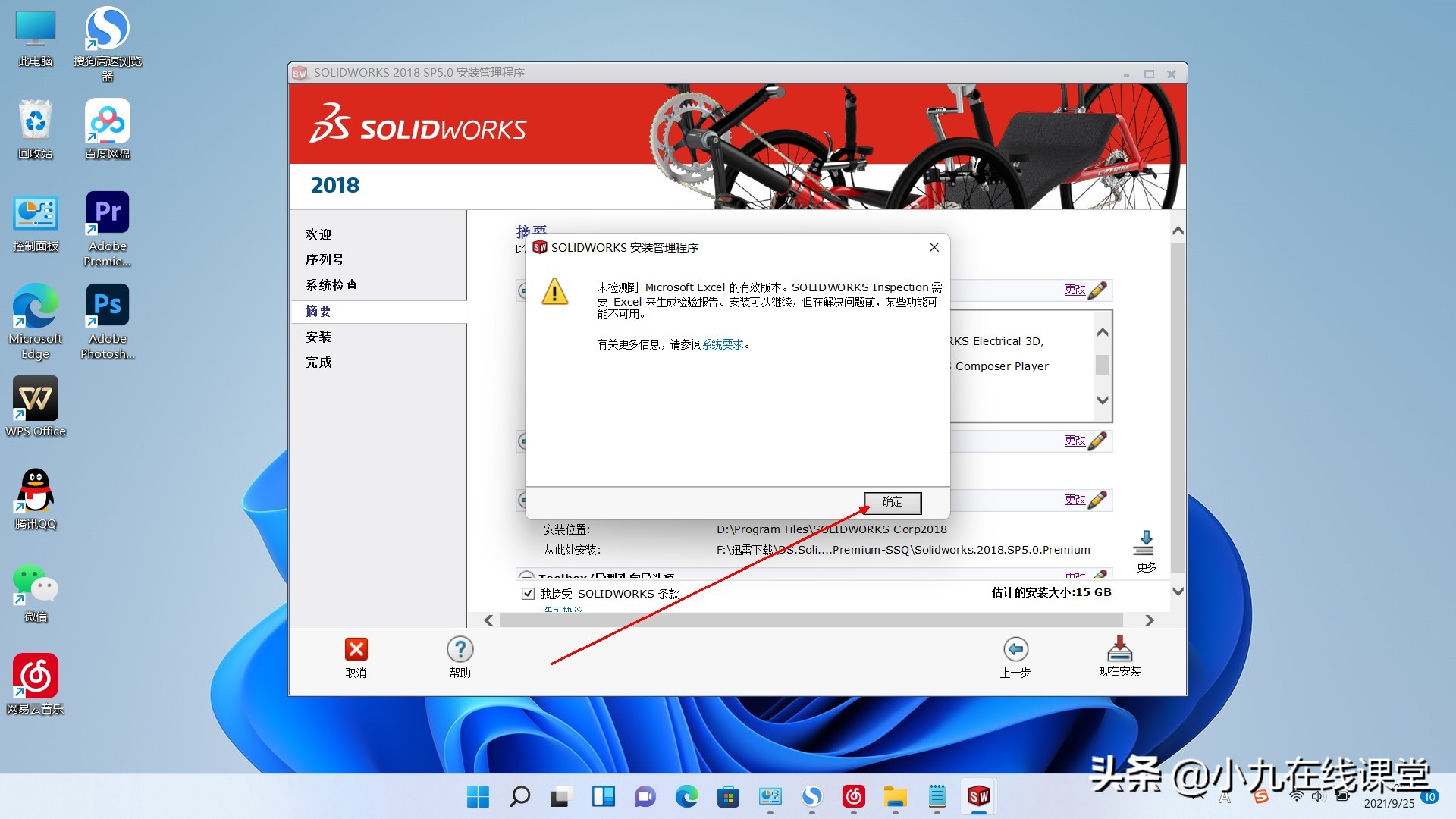This screenshot has height=819, width=1456.
Task: Open Adobe Photoshop from the desktop
Action: [x=107, y=303]
